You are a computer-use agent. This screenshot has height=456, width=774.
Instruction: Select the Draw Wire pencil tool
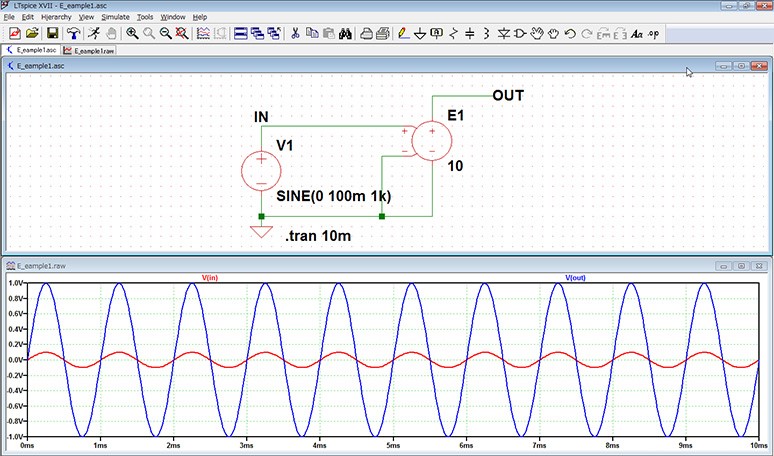402,34
